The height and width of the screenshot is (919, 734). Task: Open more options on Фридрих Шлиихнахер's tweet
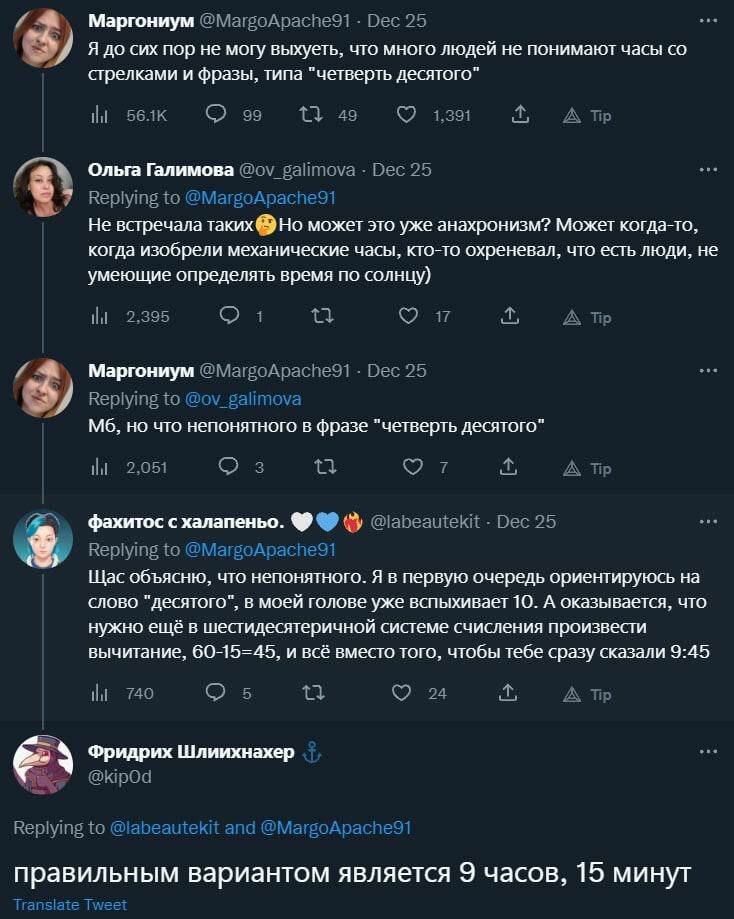[x=708, y=752]
